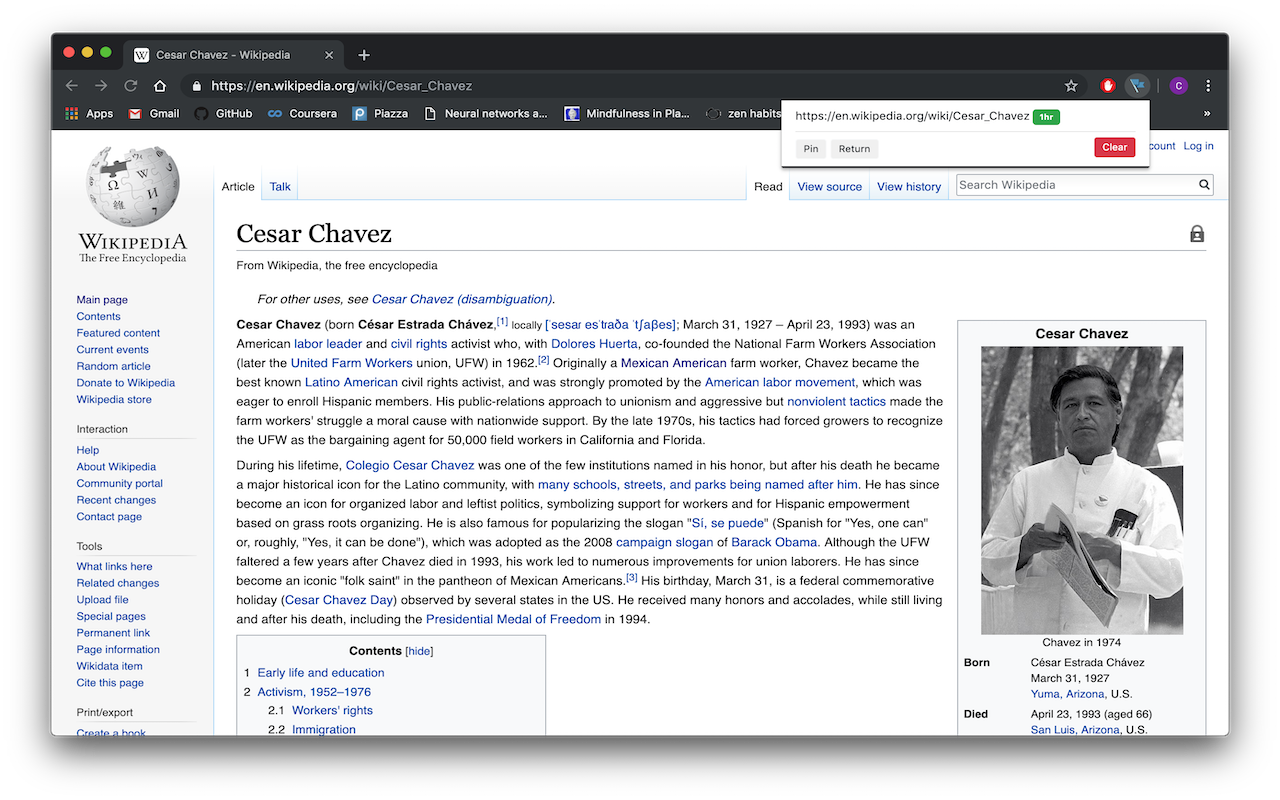Select the Read tab
Image resolution: width=1280 pixels, height=800 pixels.
[768, 186]
